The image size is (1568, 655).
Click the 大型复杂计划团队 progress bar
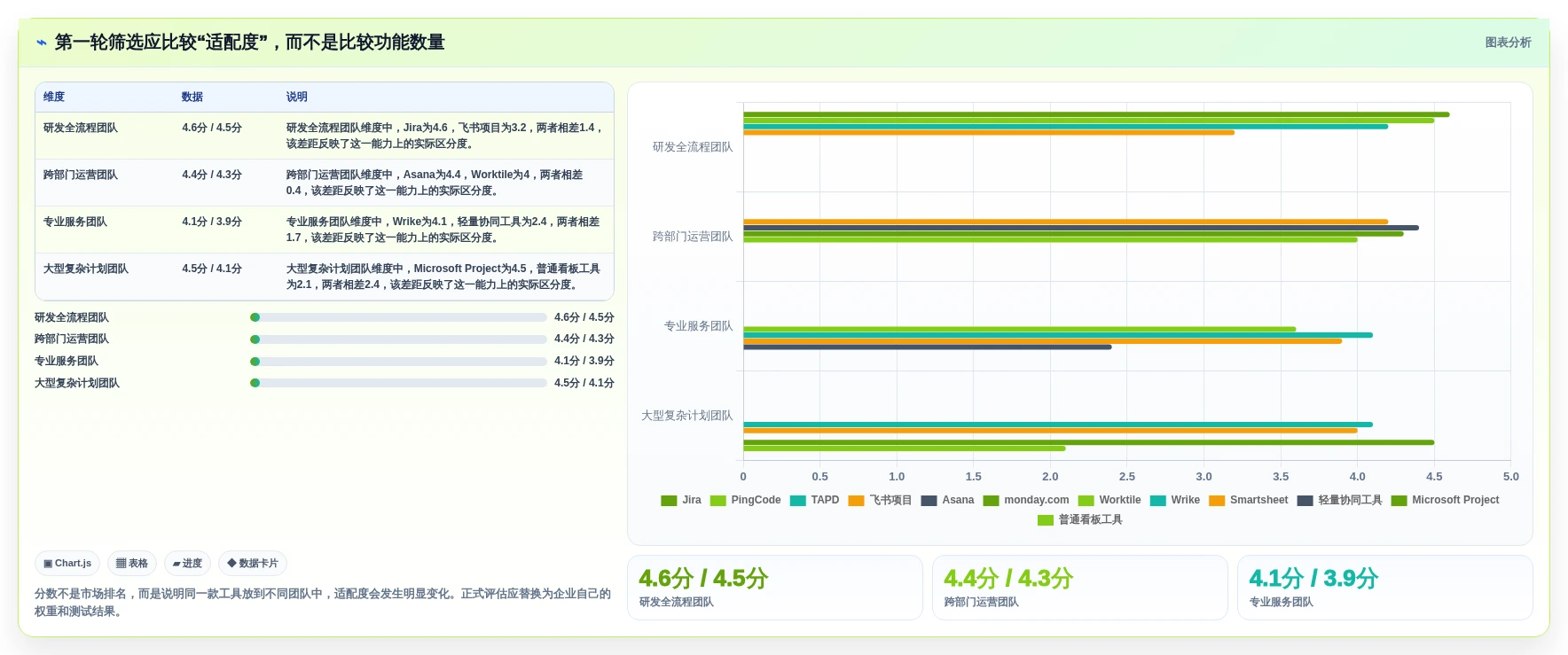click(398, 383)
